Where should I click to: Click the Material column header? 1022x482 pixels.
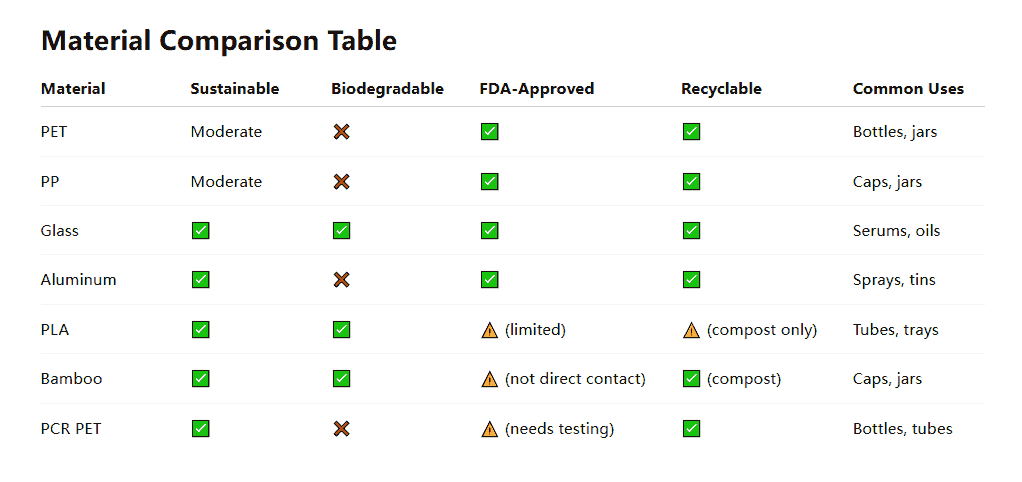[x=73, y=89]
